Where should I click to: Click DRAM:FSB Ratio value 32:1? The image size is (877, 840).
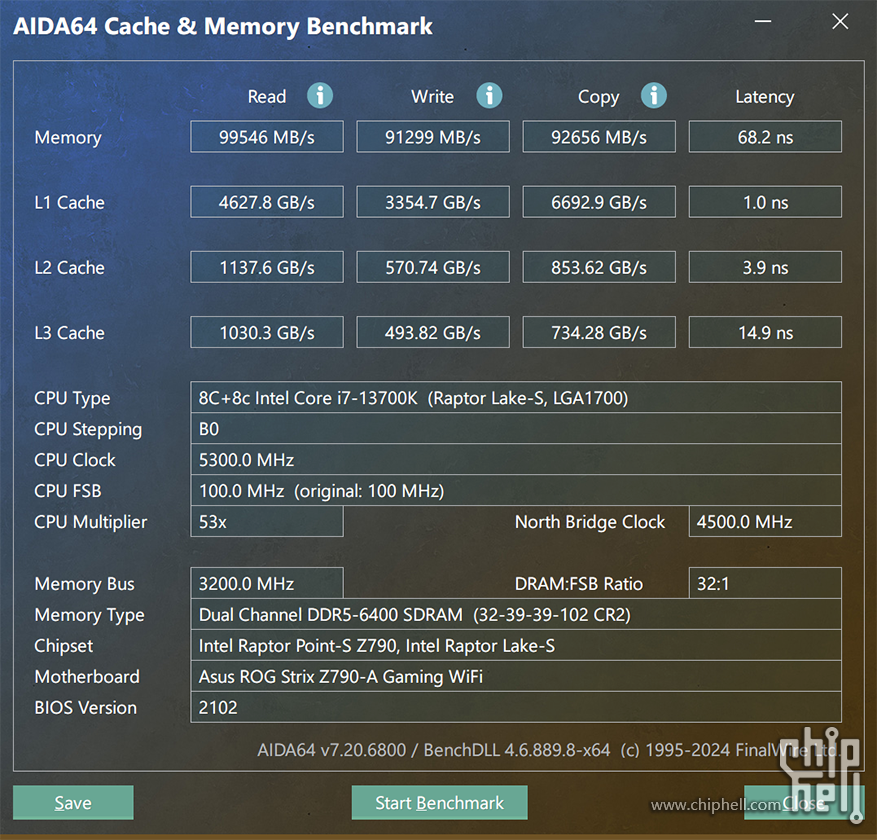coord(765,583)
